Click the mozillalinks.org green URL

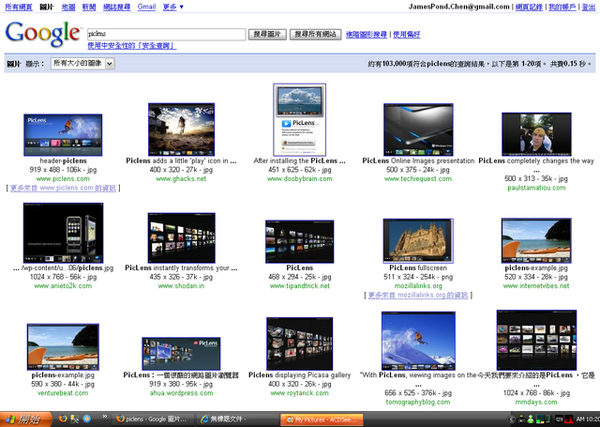418,286
